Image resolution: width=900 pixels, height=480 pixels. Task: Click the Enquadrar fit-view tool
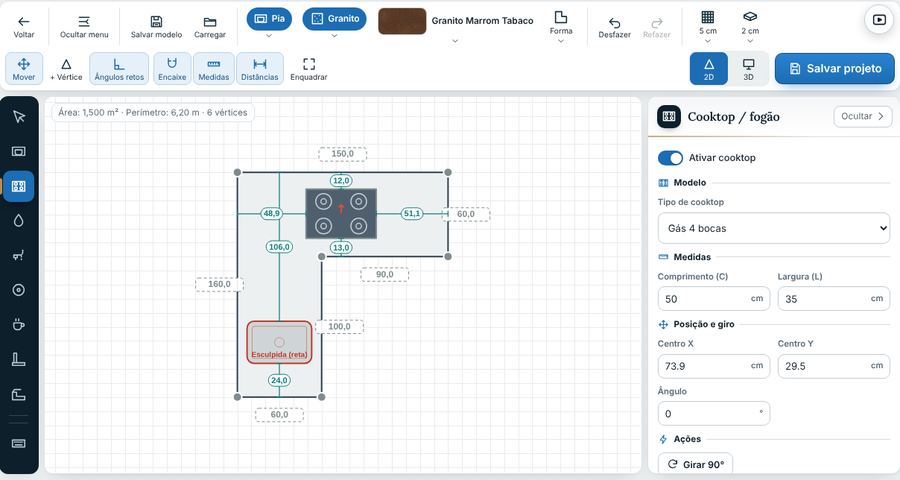pyautogui.click(x=309, y=68)
